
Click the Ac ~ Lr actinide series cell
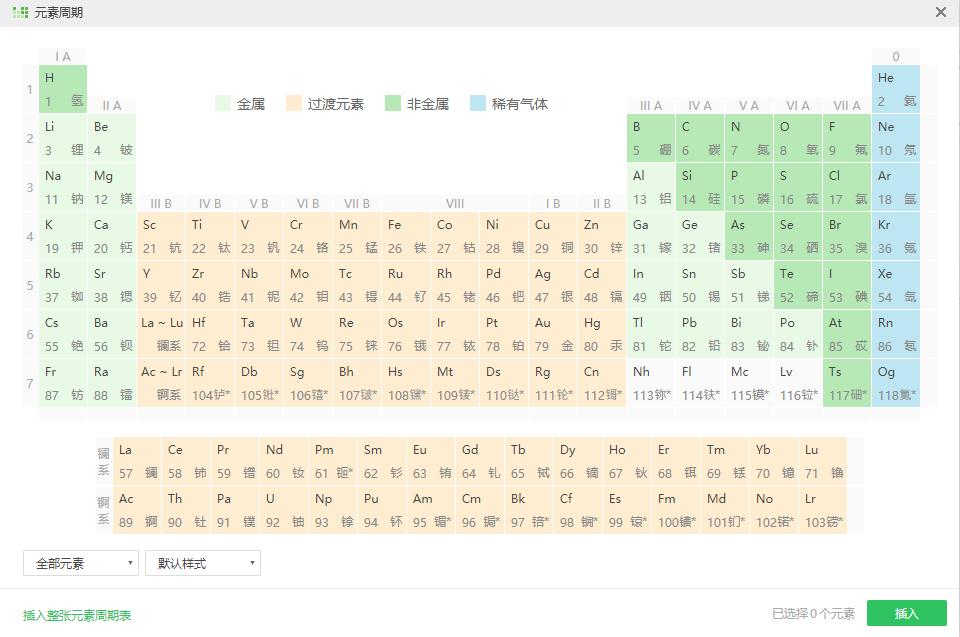point(162,383)
